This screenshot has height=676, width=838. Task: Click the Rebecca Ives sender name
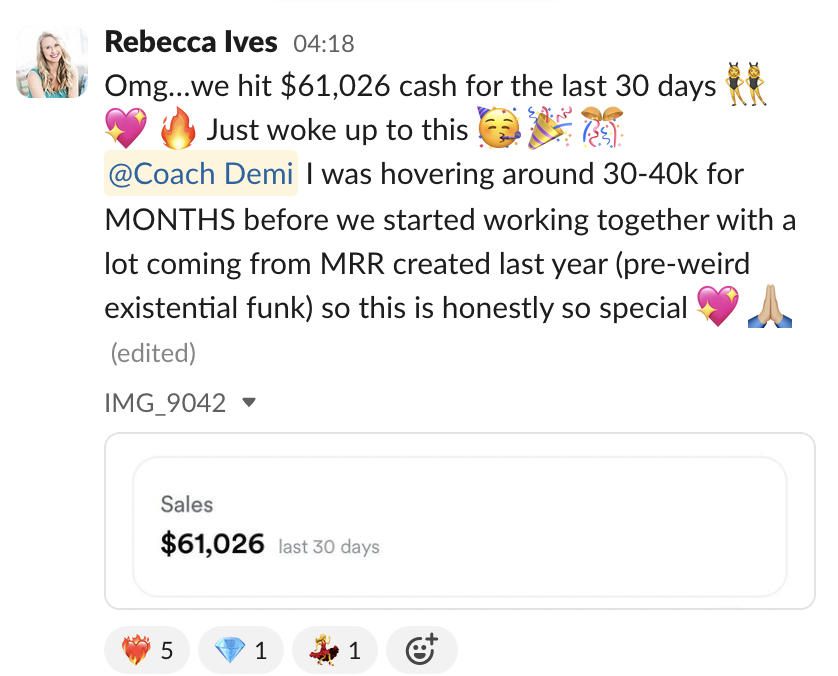[190, 43]
